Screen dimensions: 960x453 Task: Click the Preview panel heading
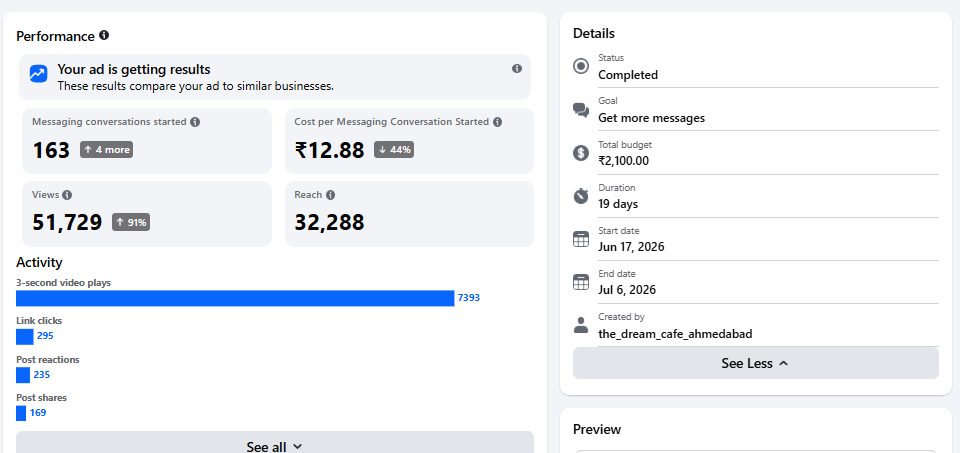[597, 429]
